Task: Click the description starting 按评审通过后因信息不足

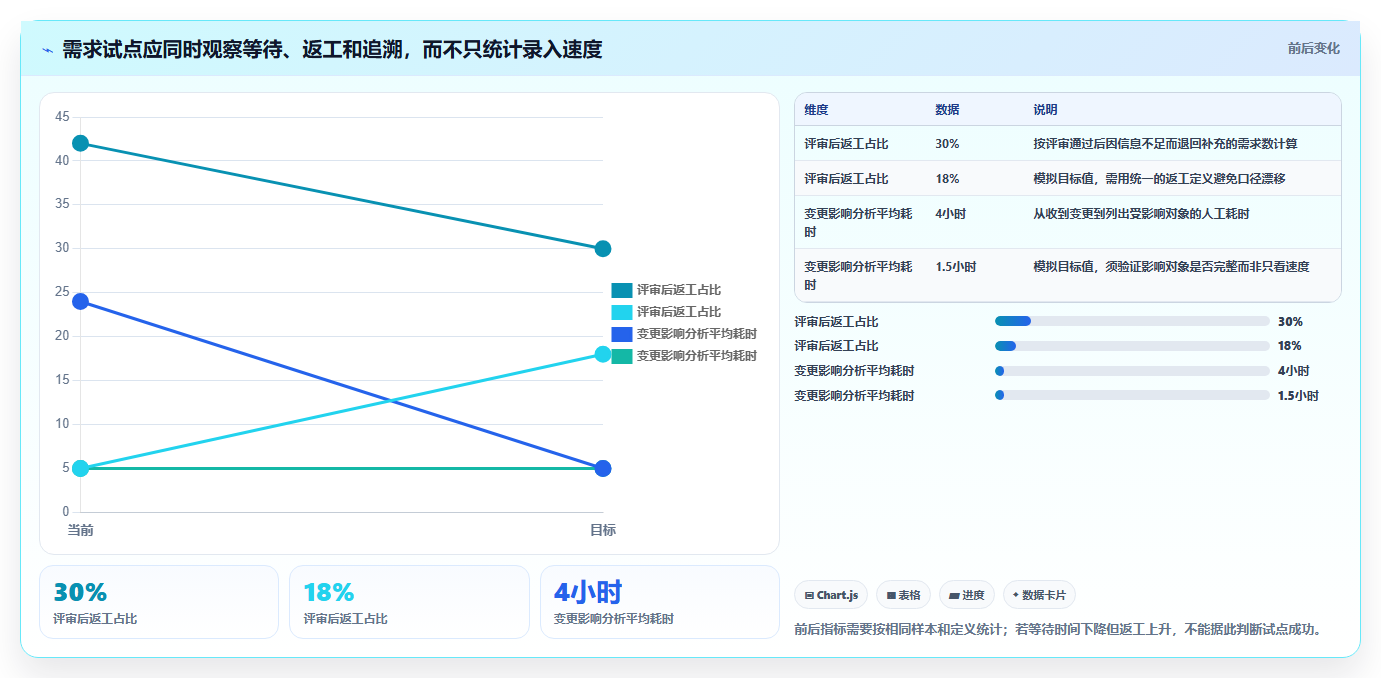Action: 1165,144
